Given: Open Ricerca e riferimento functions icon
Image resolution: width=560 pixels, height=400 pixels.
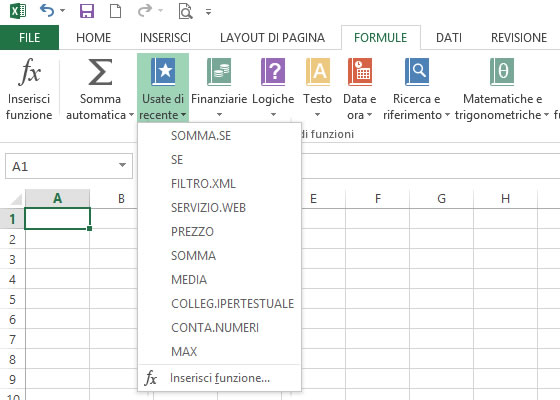Looking at the screenshot, I should (417, 72).
